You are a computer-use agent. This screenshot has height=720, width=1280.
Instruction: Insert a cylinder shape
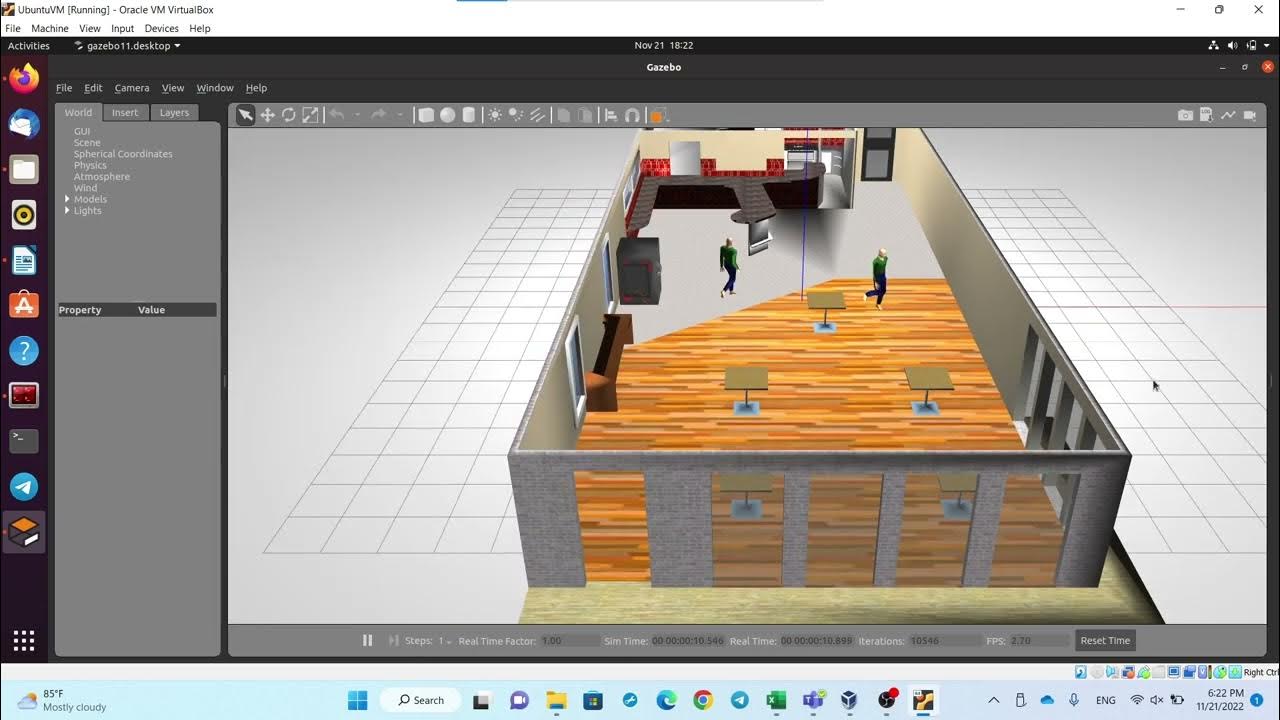(468, 115)
